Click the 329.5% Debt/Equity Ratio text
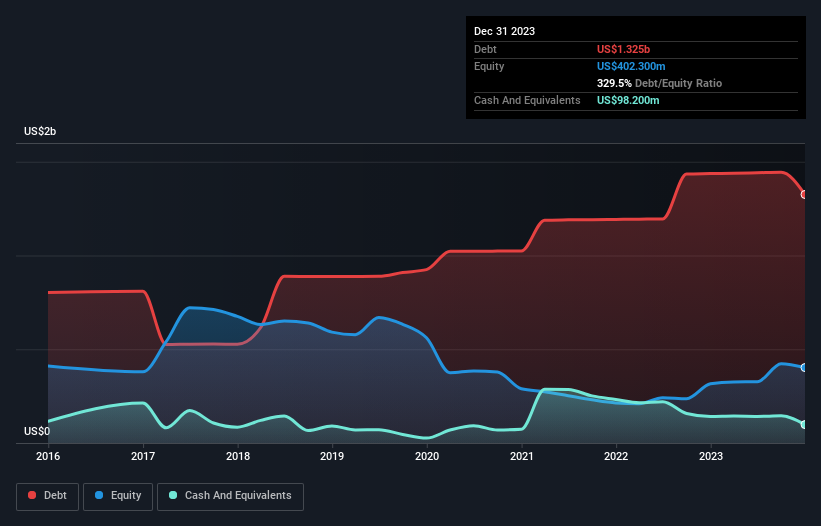The image size is (821, 526). coord(659,83)
